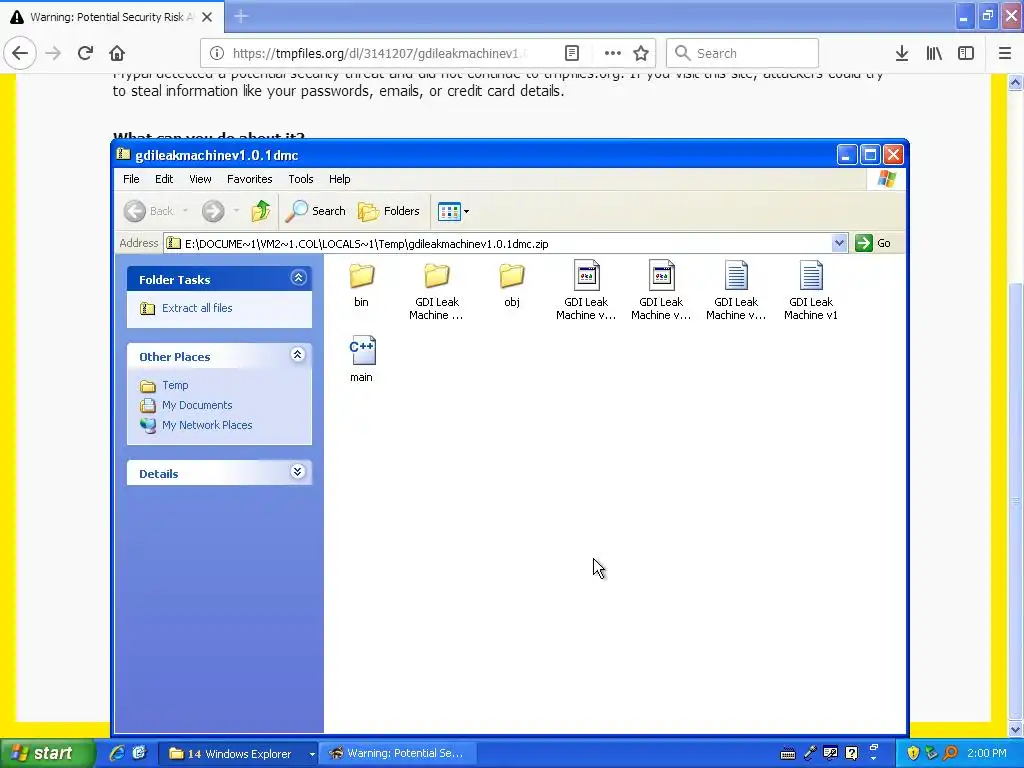Go to Firefox home page
Viewport: 1024px width, 768px height.
(117, 53)
